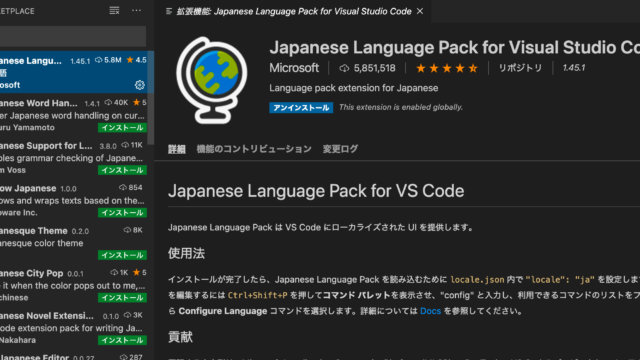640x360 pixels.
Task: Select the Japanese Language Pack editor tab
Action: point(294,11)
